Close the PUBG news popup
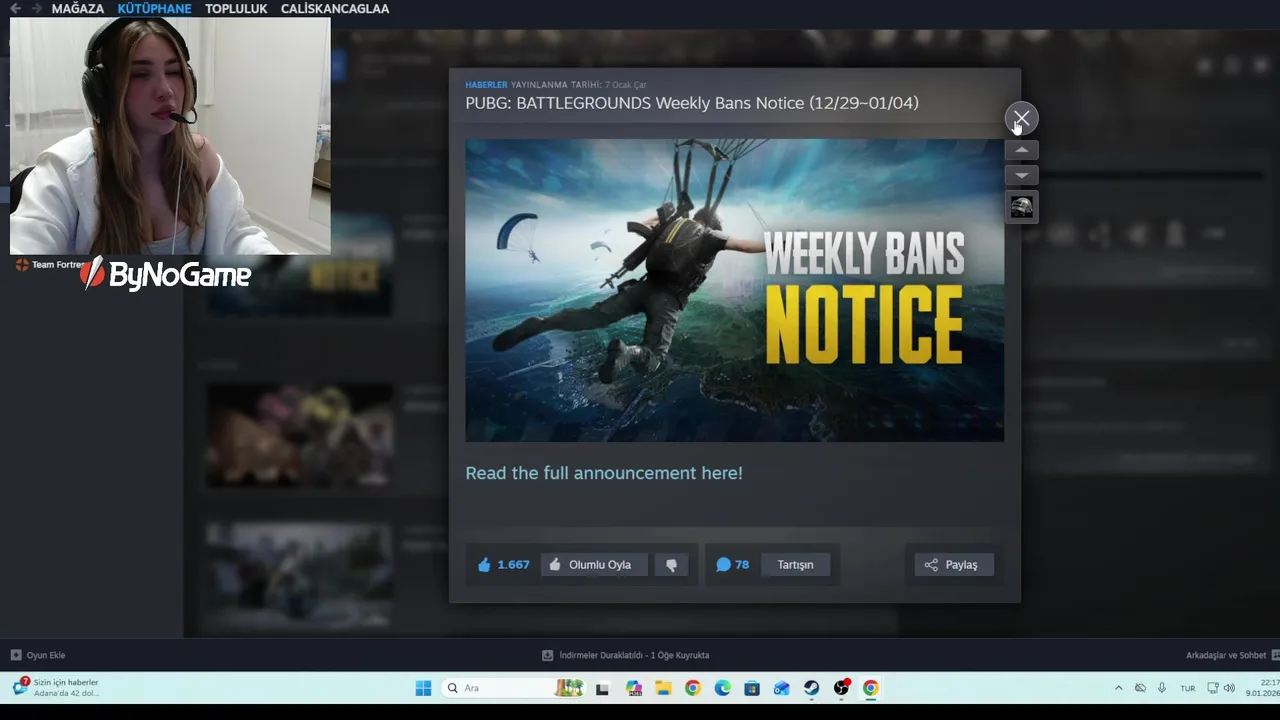 [1021, 119]
